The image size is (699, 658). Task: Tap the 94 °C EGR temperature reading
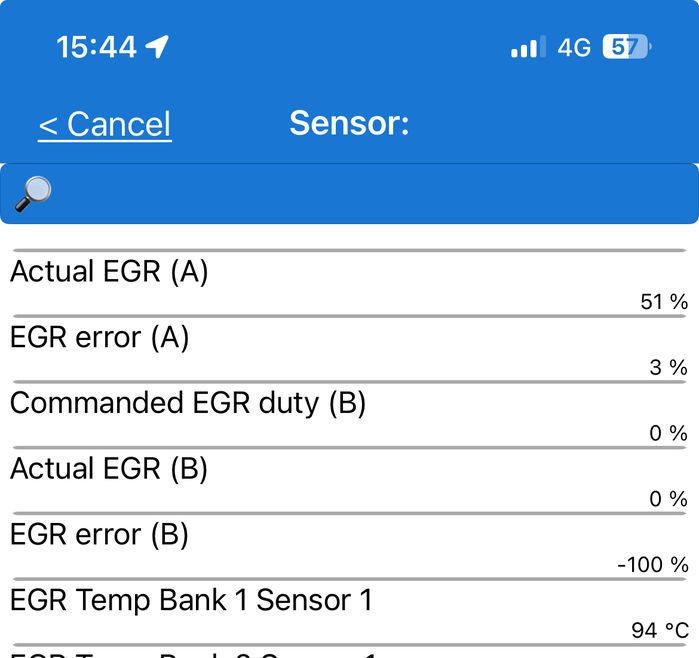pos(660,630)
